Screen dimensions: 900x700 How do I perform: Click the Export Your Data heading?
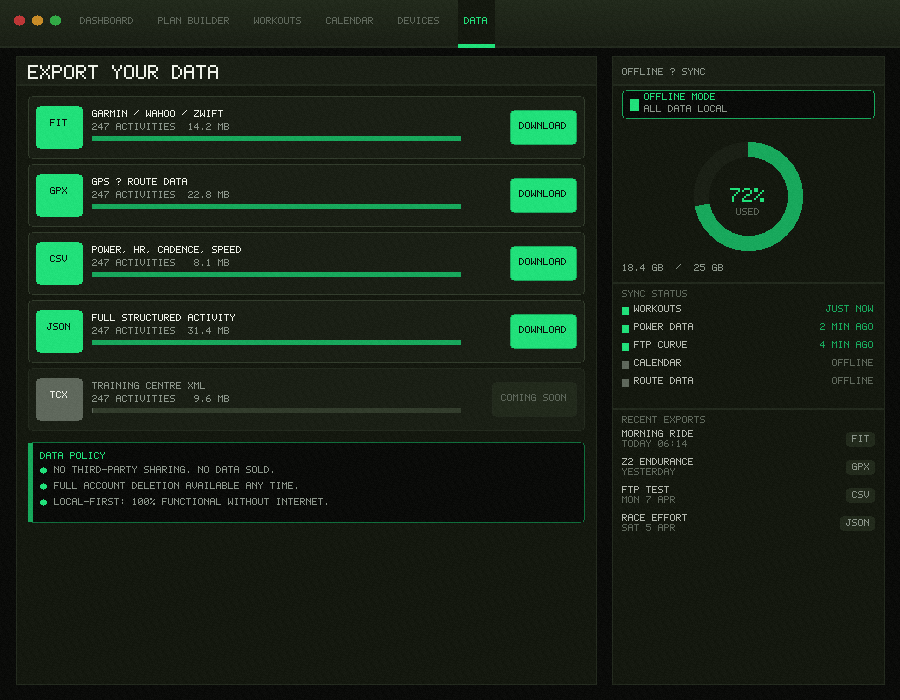coord(123,72)
